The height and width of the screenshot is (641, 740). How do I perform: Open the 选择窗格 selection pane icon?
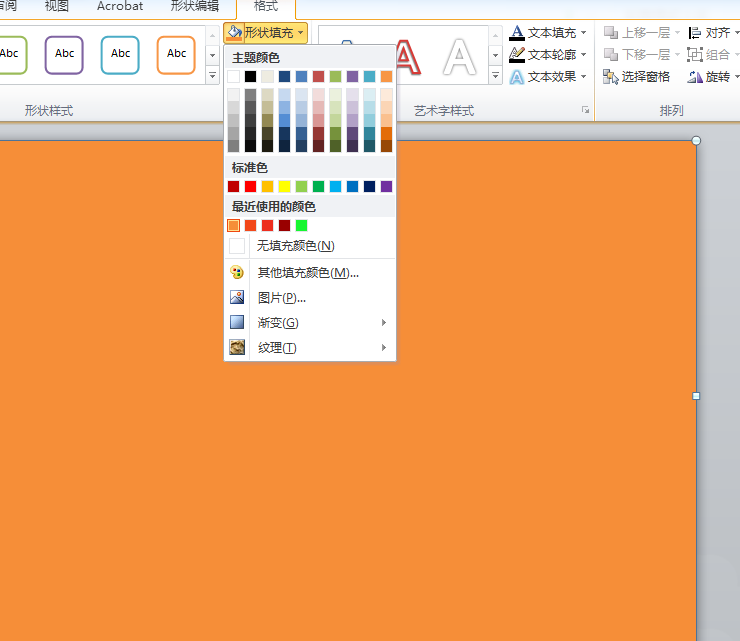pyautogui.click(x=611, y=77)
